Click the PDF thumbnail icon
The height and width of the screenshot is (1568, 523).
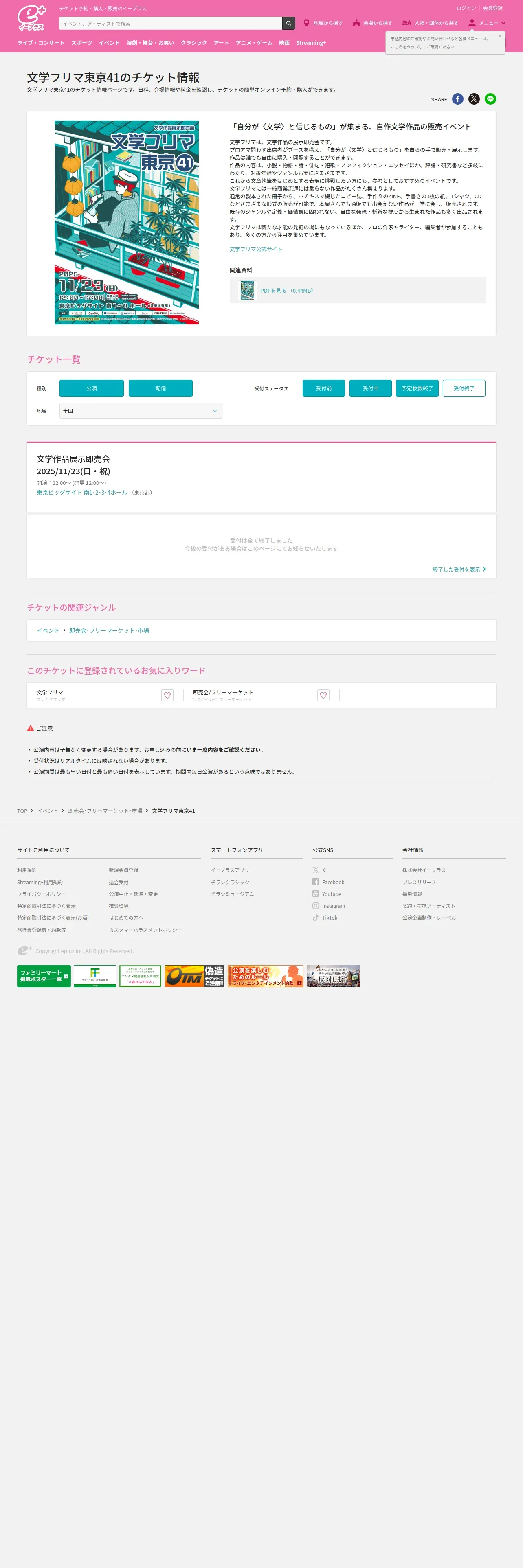(246, 290)
